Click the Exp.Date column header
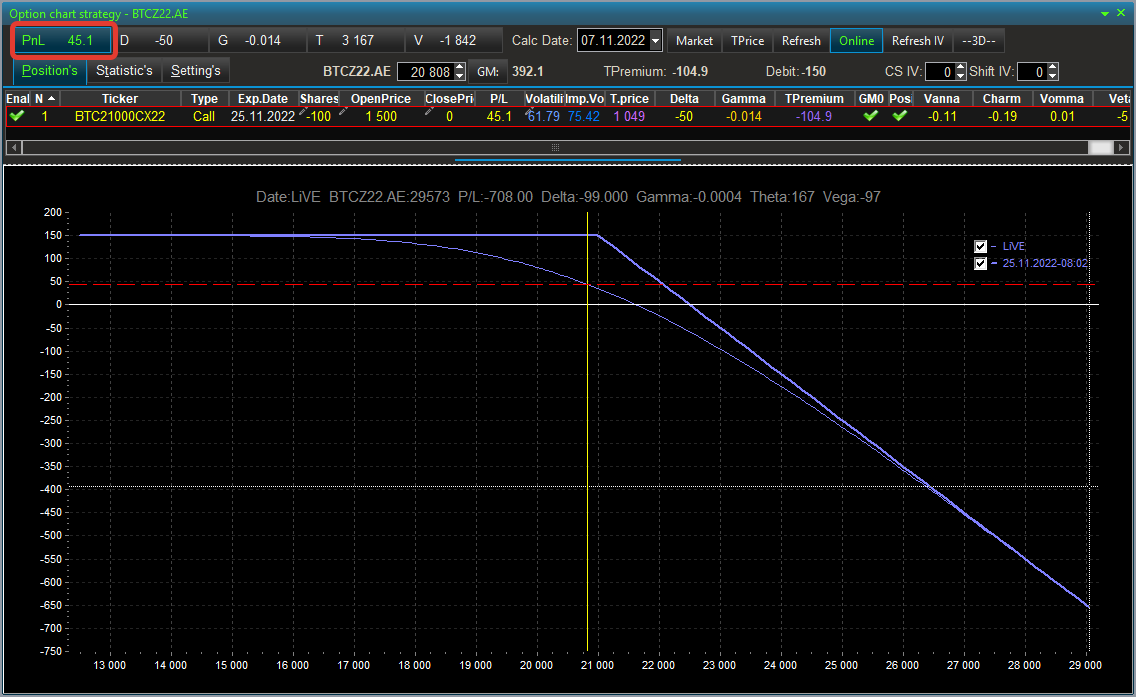The image size is (1136, 697). point(263,99)
